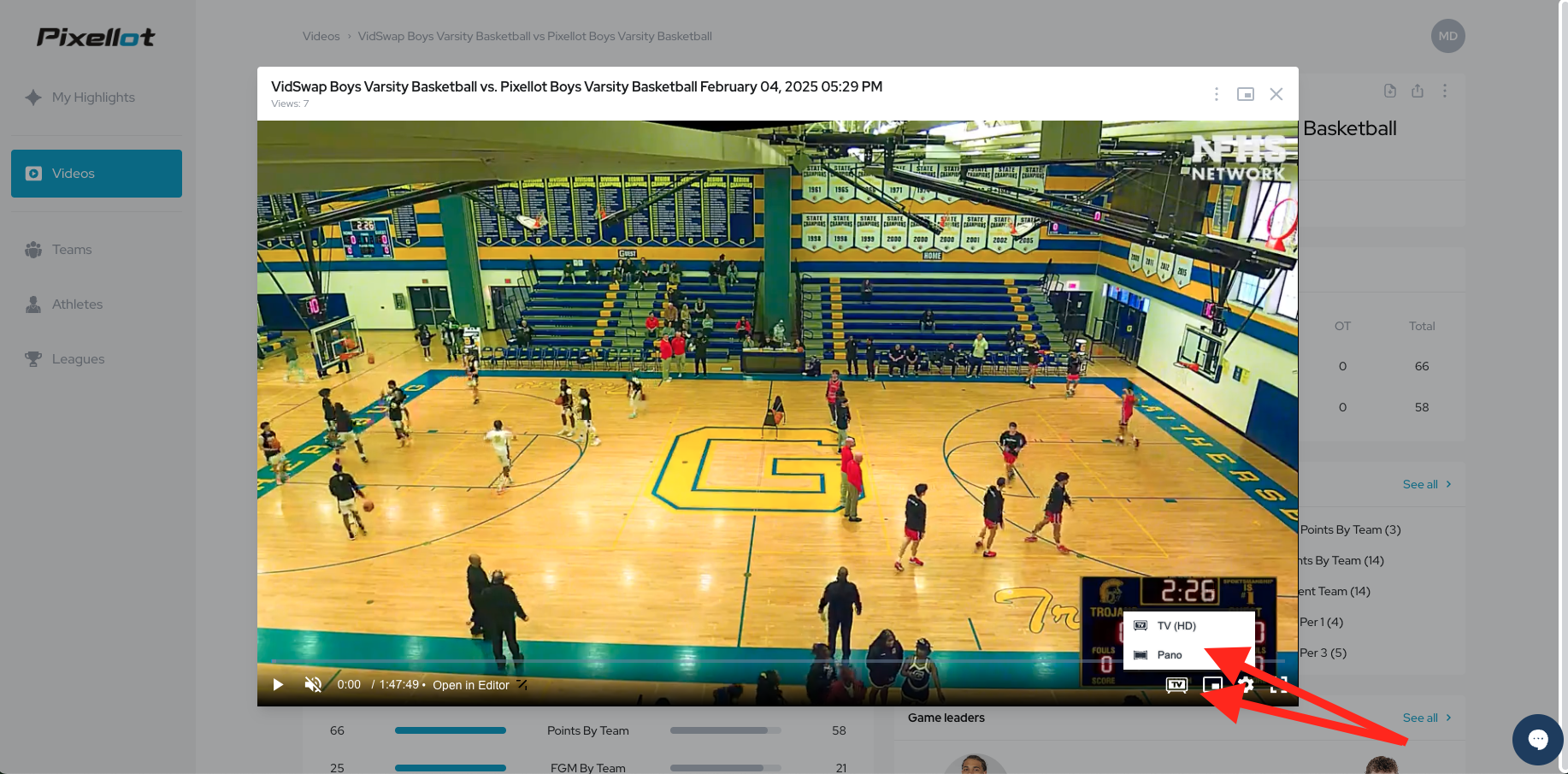Play the basketball video
Screen dimensions: 1568x774
point(278,684)
